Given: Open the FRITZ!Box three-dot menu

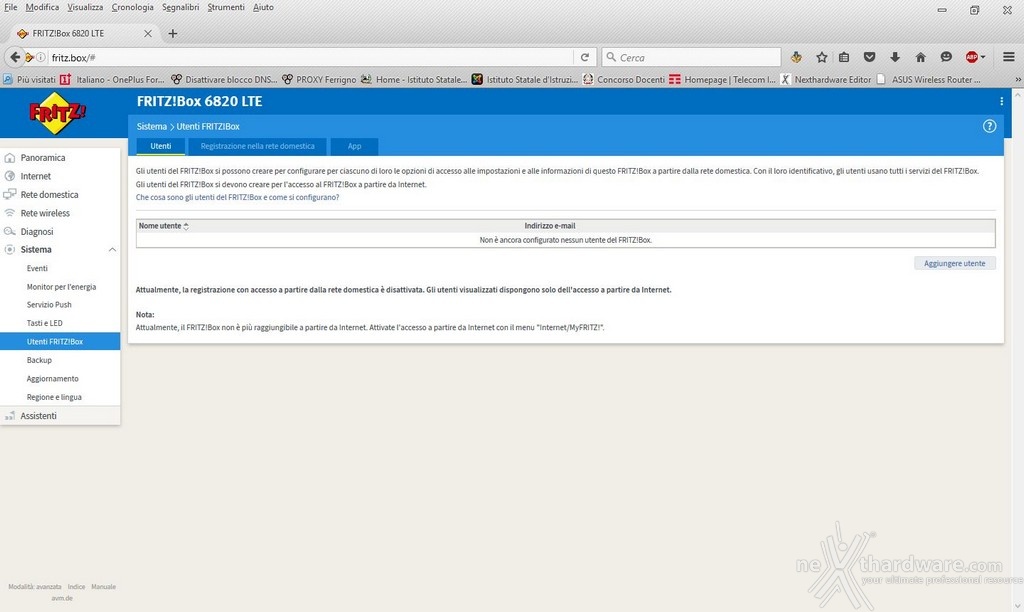Looking at the screenshot, I should coord(1001,101).
